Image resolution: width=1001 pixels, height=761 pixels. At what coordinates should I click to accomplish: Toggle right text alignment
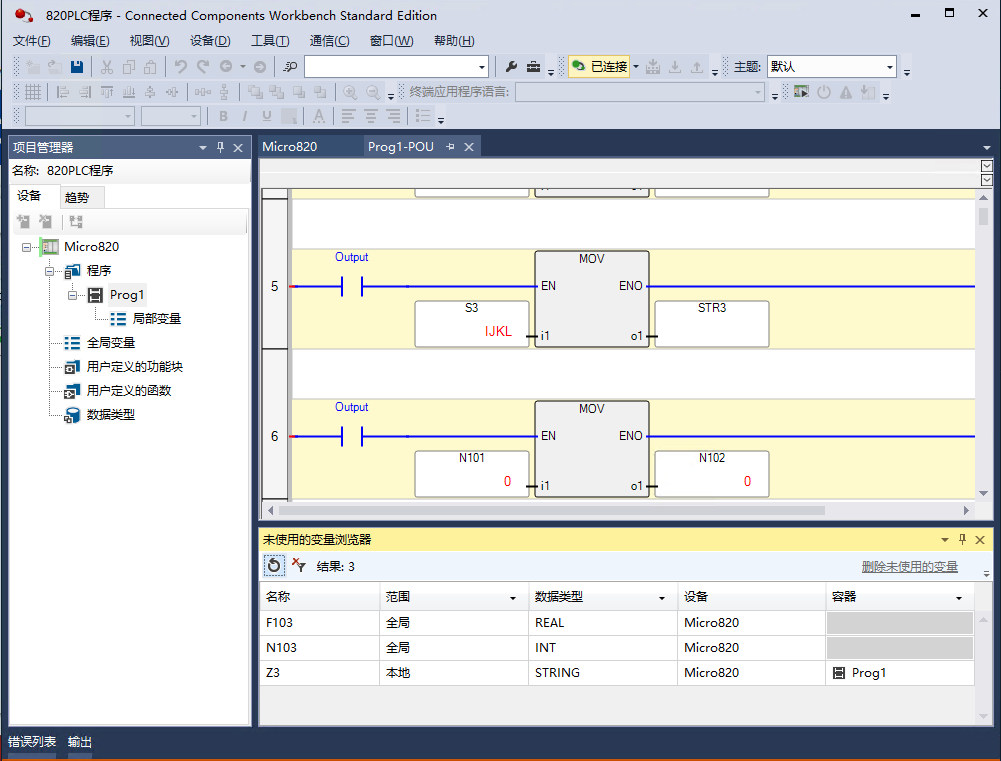point(394,116)
